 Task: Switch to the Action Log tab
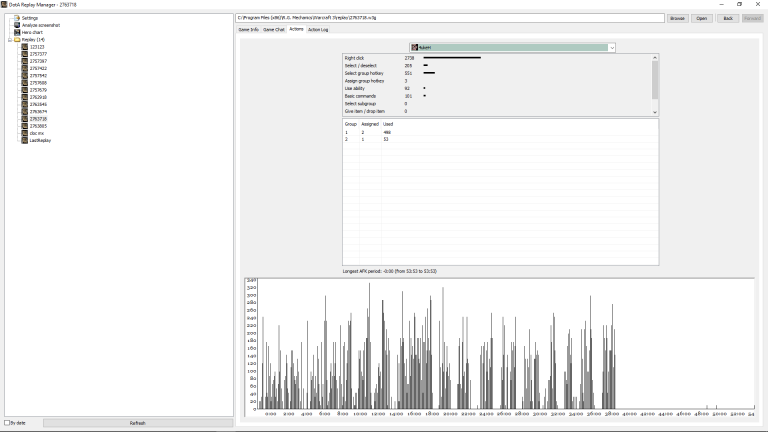point(318,29)
